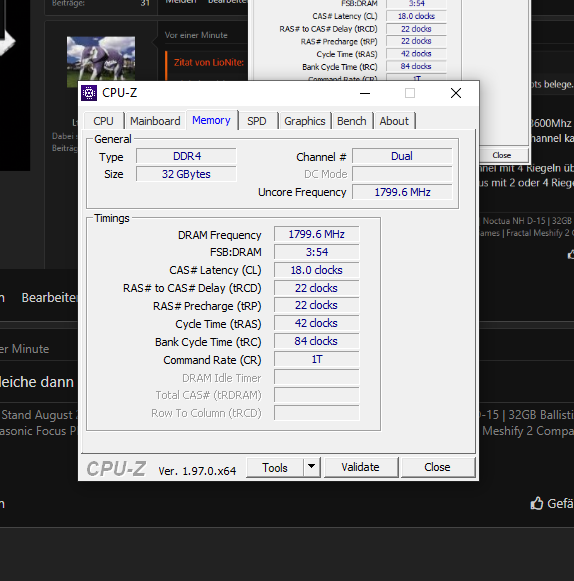
Task: Switch to the Graphics tab
Action: [x=305, y=121]
